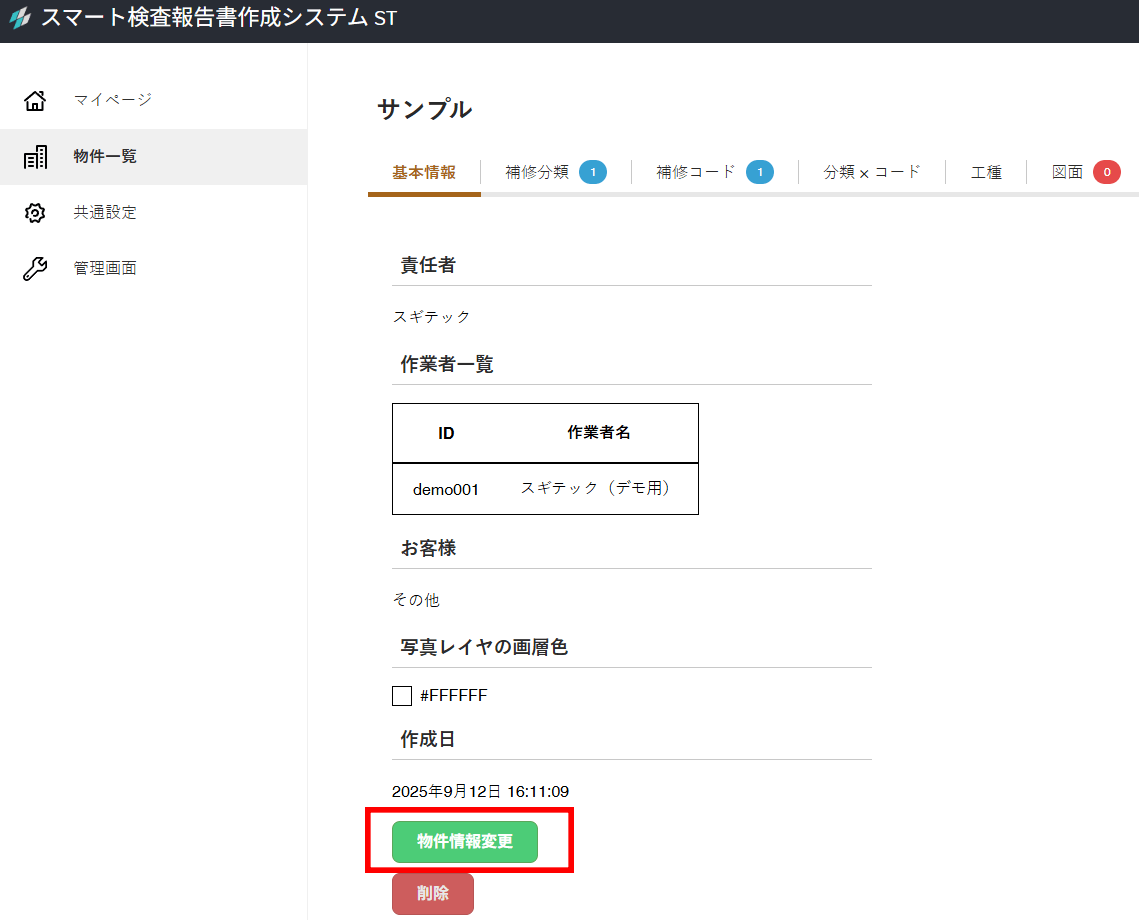Click the red zero badge on 図面
Screen dimensions: 1139x920
click(1107, 172)
